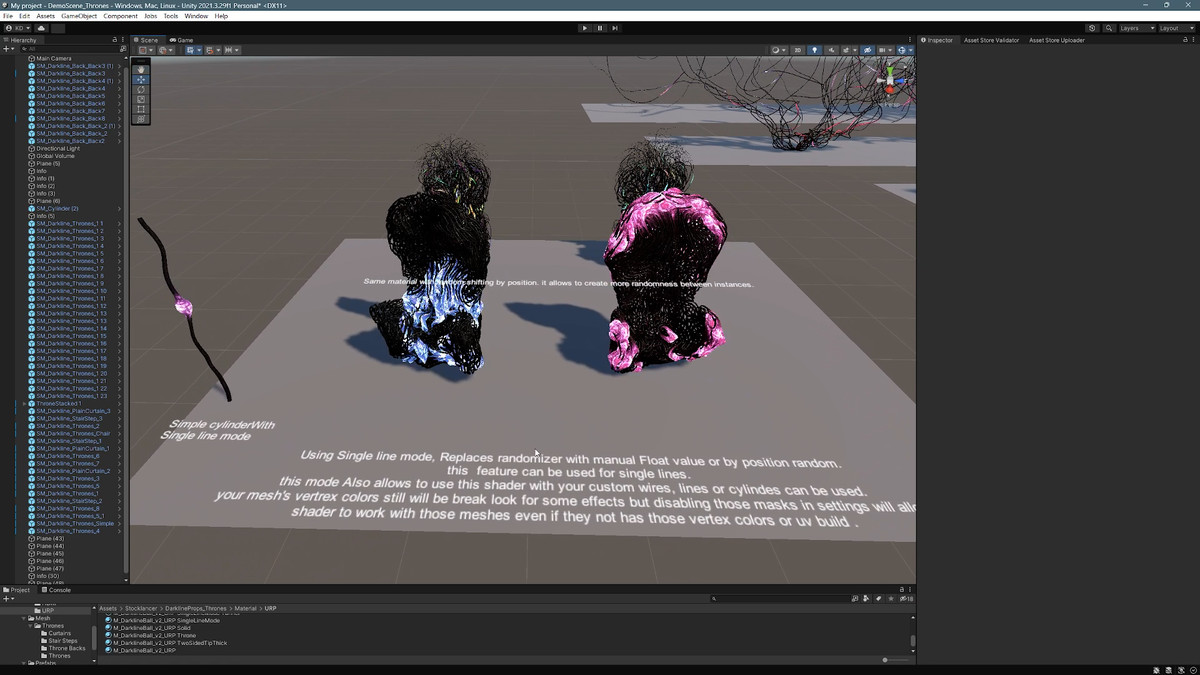Toggle scene lighting bulb
The height and width of the screenshot is (675, 1200).
pyautogui.click(x=814, y=50)
